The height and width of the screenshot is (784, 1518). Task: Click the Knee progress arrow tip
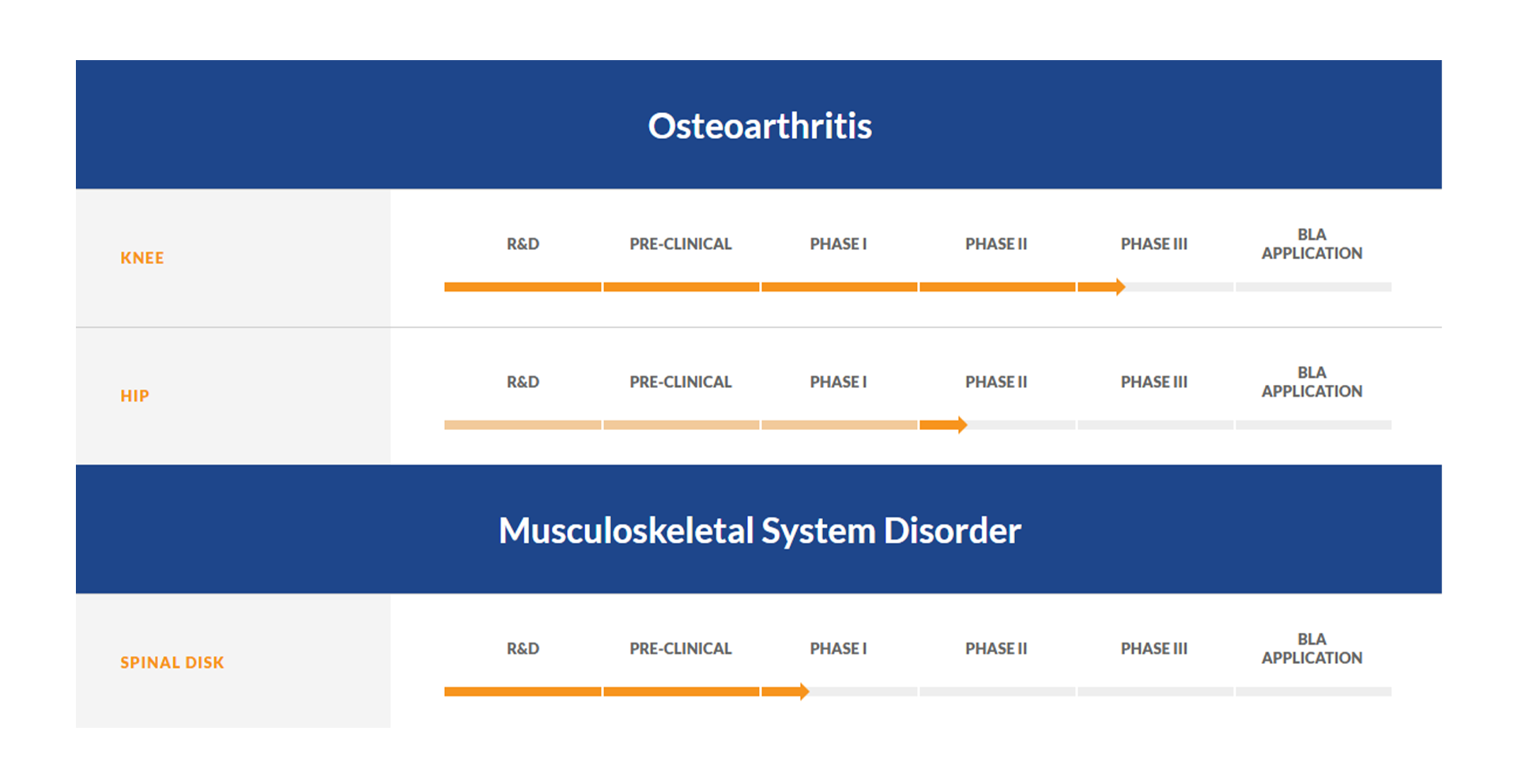(x=1120, y=287)
